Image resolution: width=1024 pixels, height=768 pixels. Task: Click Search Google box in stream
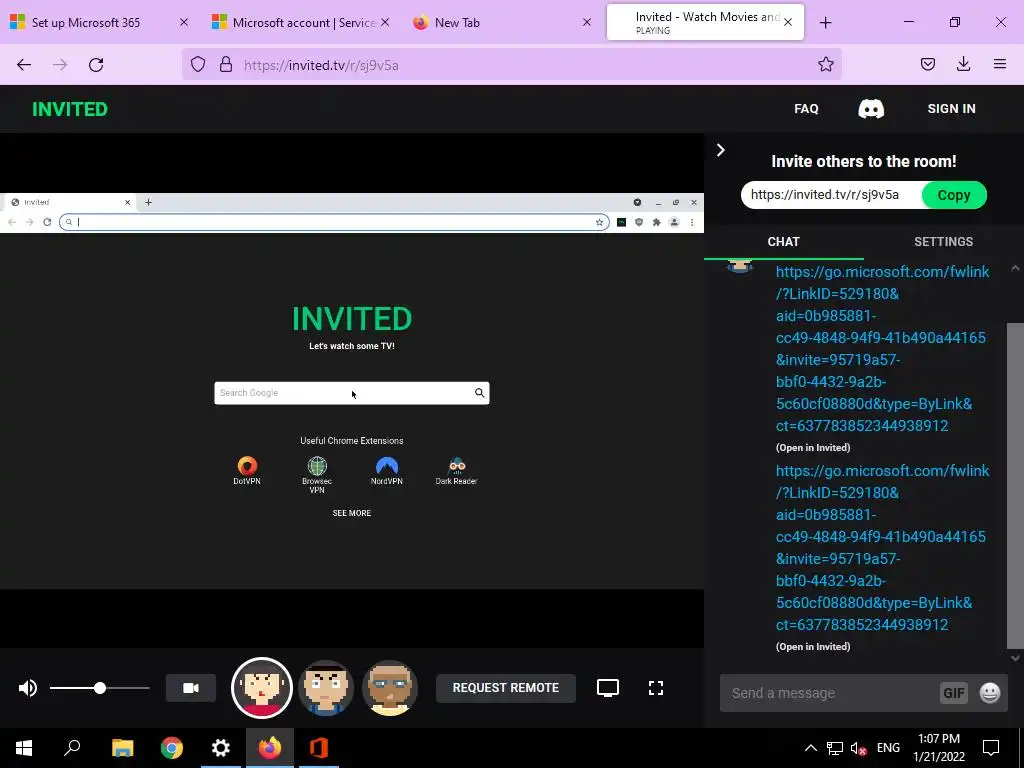(351, 393)
